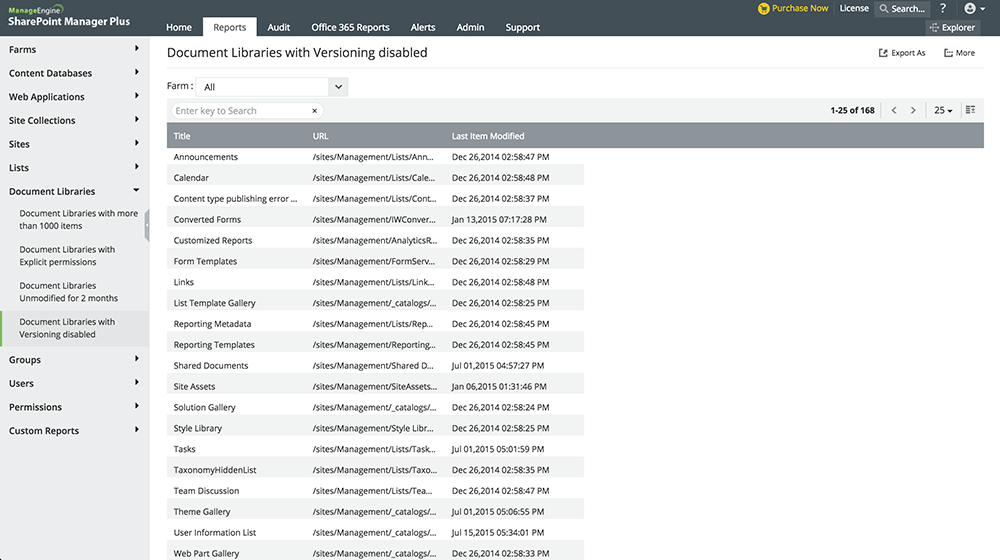Screen dimensions: 1000x560
Task: Select Solution Gallery row title
Action: pos(205,408)
